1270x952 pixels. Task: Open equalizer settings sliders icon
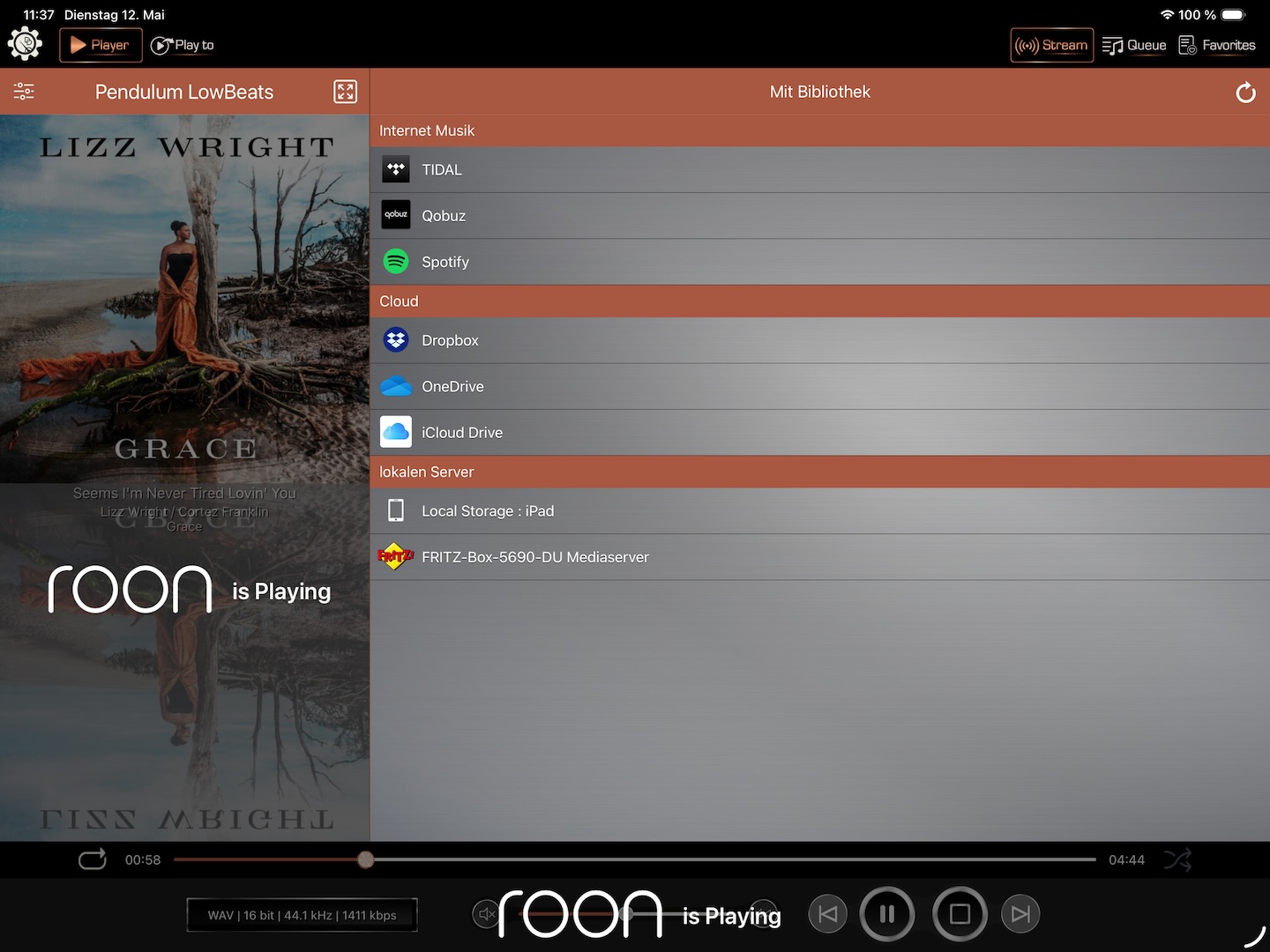(x=24, y=91)
